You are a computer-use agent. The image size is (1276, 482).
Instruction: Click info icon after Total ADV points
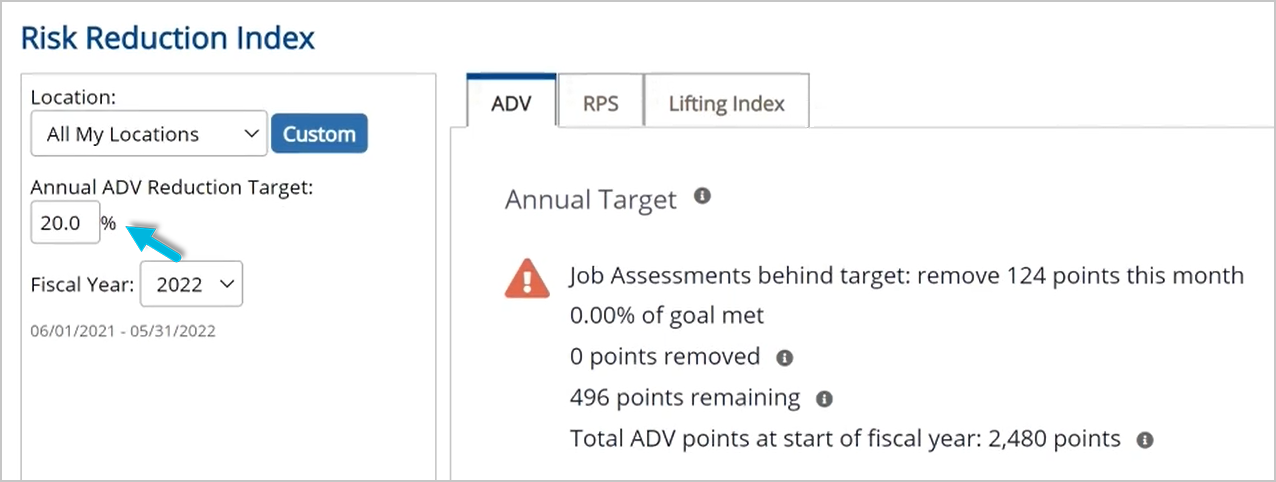tap(1145, 439)
